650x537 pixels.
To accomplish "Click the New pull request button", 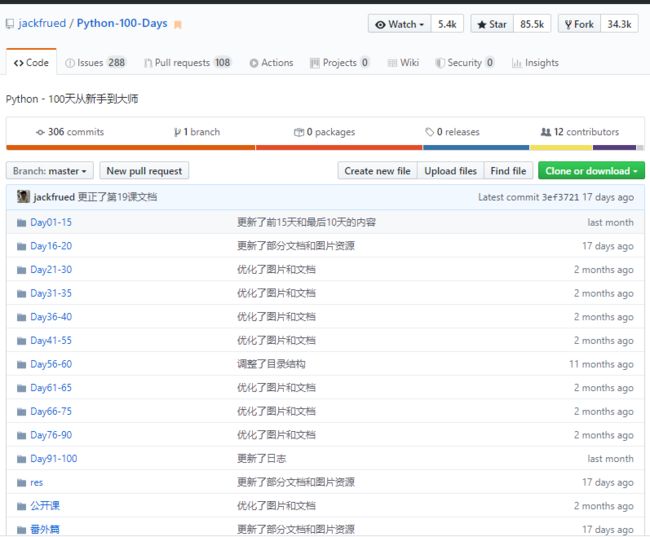I will tap(144, 171).
